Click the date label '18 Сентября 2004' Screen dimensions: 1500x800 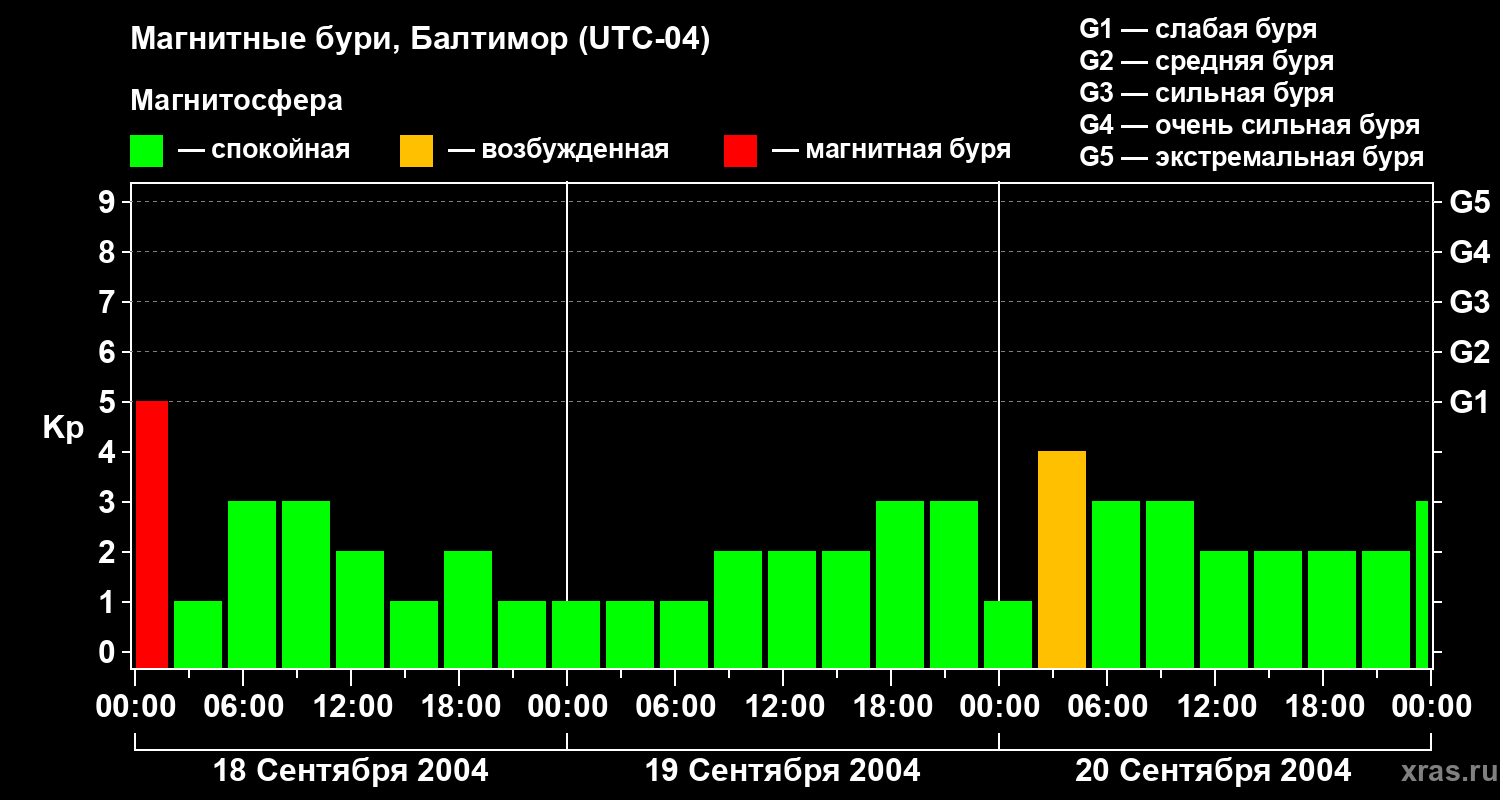351,771
